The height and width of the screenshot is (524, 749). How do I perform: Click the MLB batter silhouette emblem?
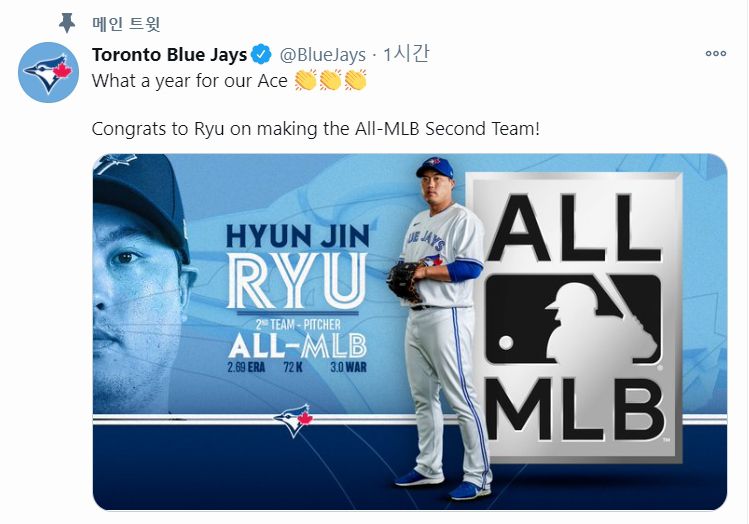point(574,319)
